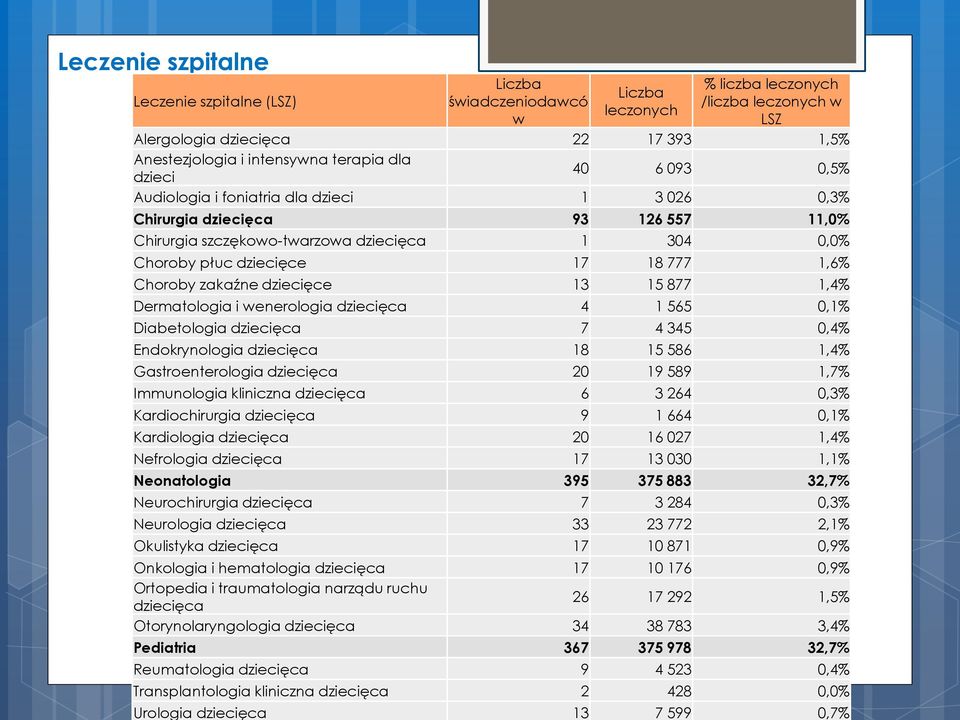Screen dimensions: 960x720
Task: Click the percentage '2,1%'
Action: [x=833, y=525]
